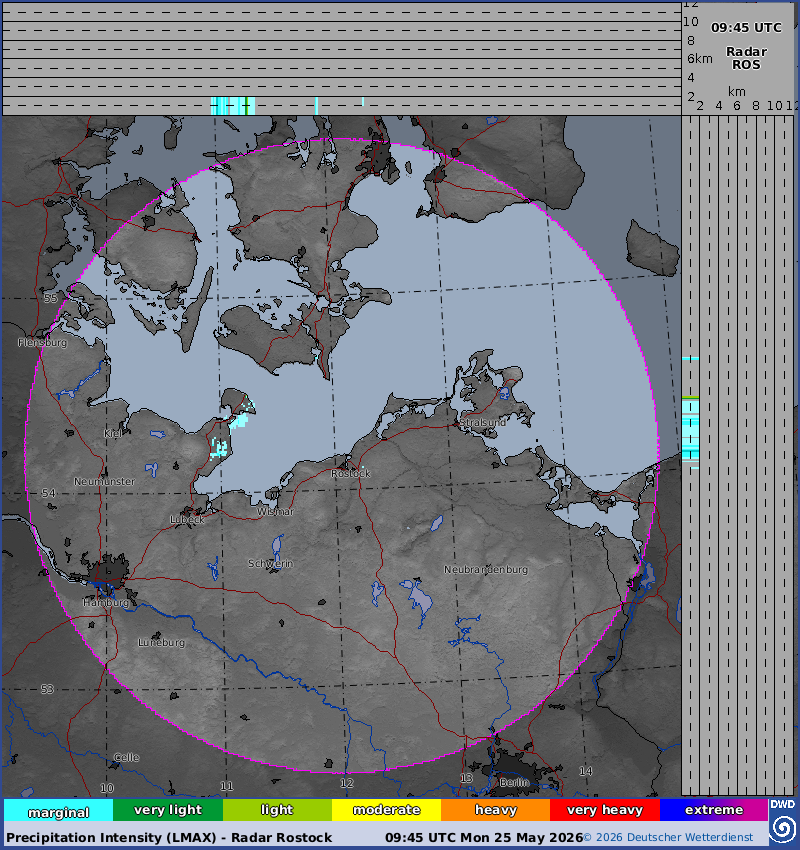Click the Neubrandenburg map label
This screenshot has height=850, width=800.
coord(486,570)
